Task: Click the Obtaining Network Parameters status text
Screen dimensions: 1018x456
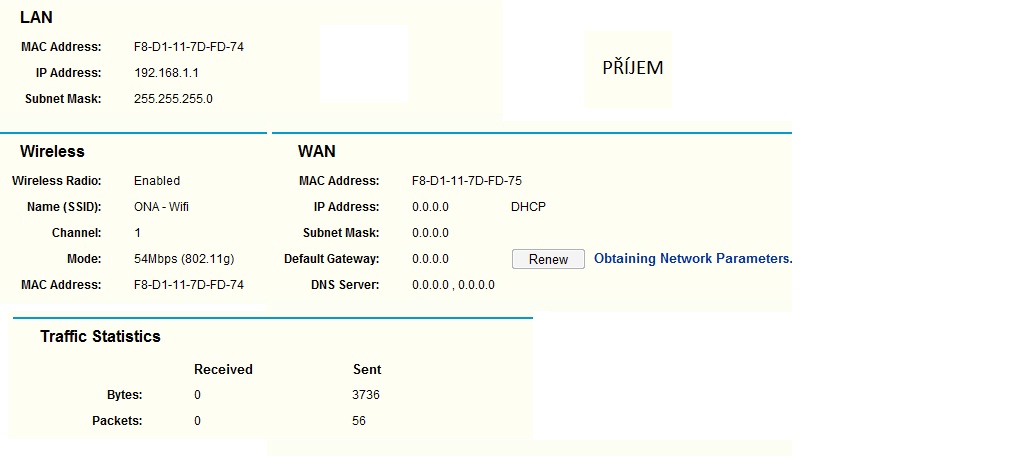Action: [692, 258]
